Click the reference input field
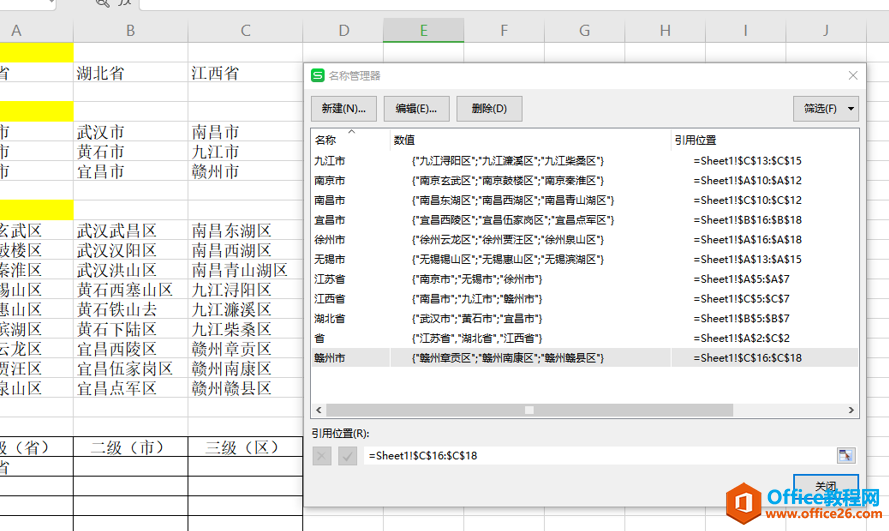Screen dimensions: 889x531 [x=599, y=456]
